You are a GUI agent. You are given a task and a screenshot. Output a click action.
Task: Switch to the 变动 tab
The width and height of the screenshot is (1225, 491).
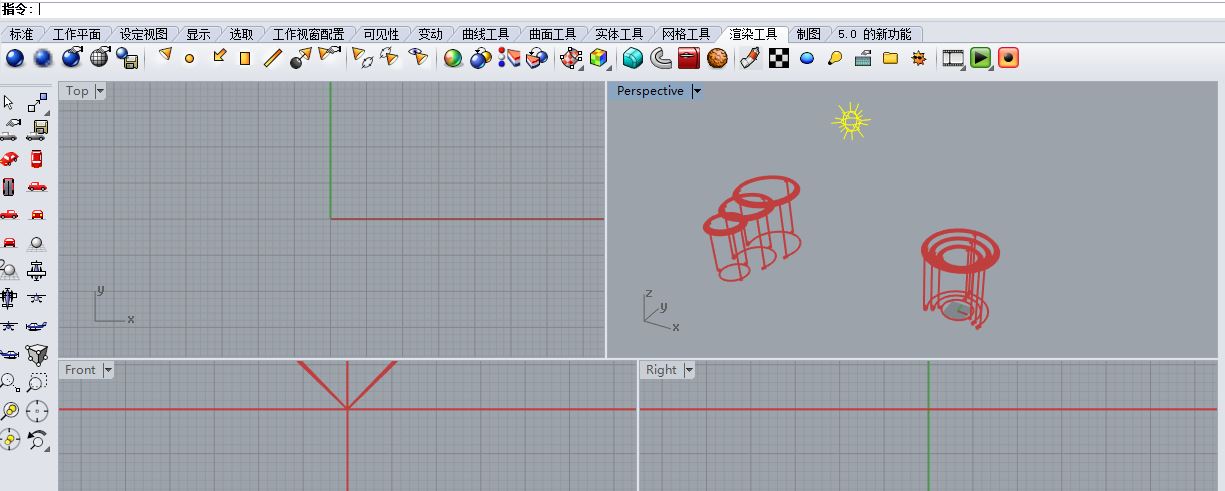pyautogui.click(x=430, y=34)
